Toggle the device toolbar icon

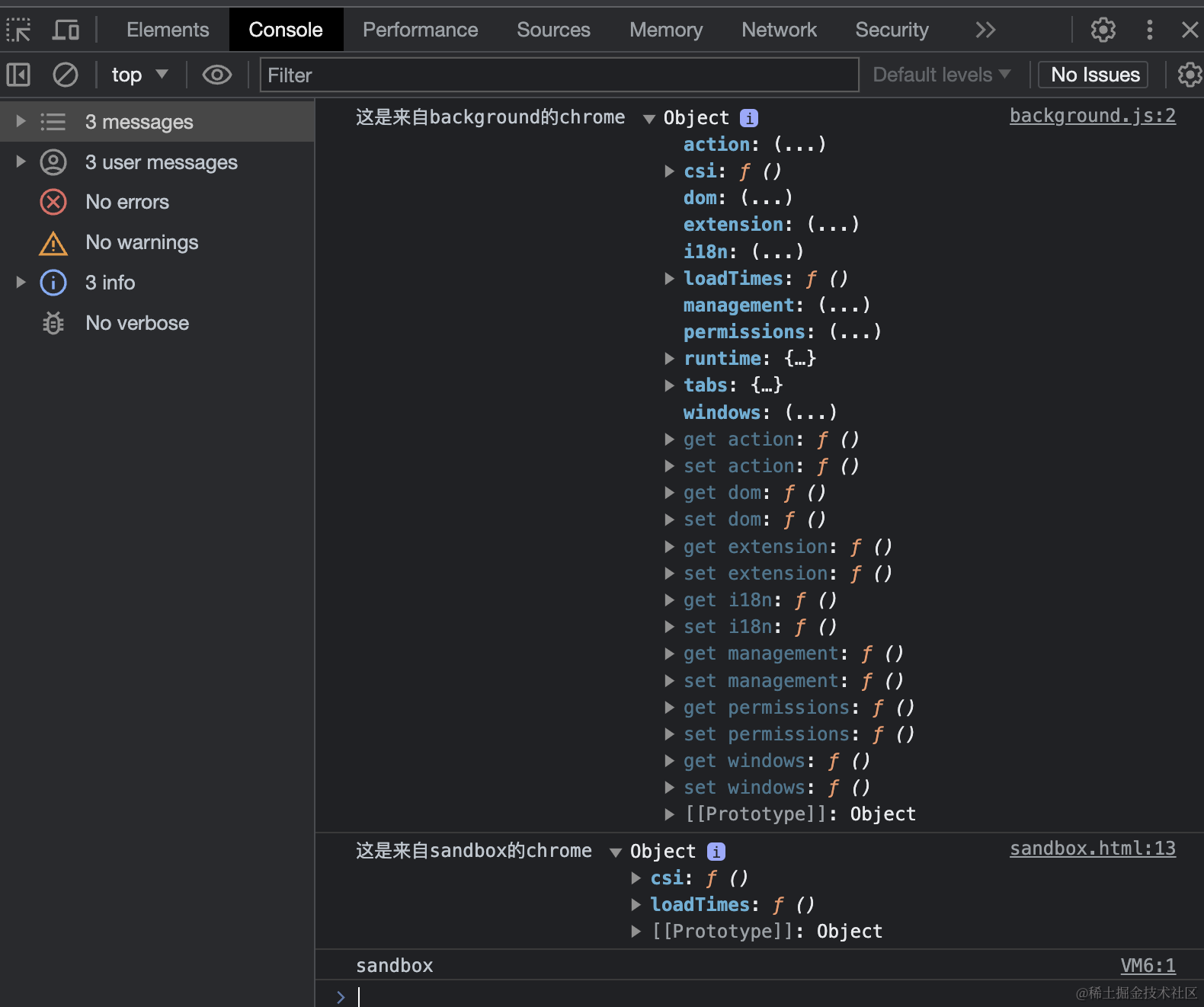tap(66, 30)
